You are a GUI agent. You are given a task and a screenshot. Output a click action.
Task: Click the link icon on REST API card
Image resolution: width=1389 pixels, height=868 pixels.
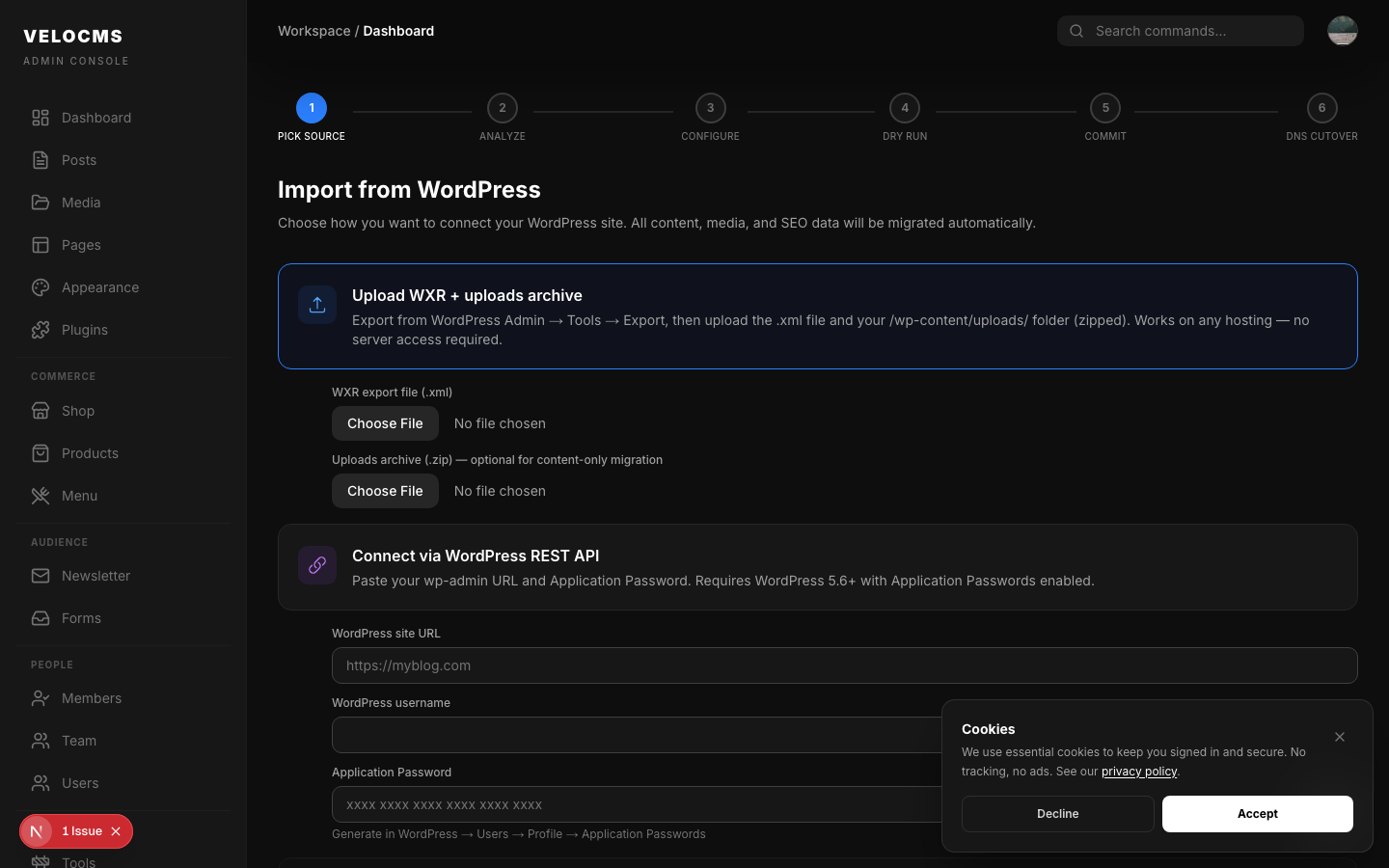pos(317,565)
